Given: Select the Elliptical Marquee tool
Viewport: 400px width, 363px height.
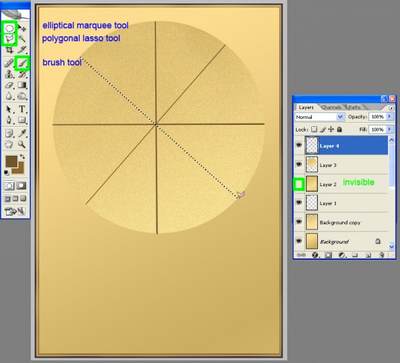Looking at the screenshot, I should click(x=9, y=28).
